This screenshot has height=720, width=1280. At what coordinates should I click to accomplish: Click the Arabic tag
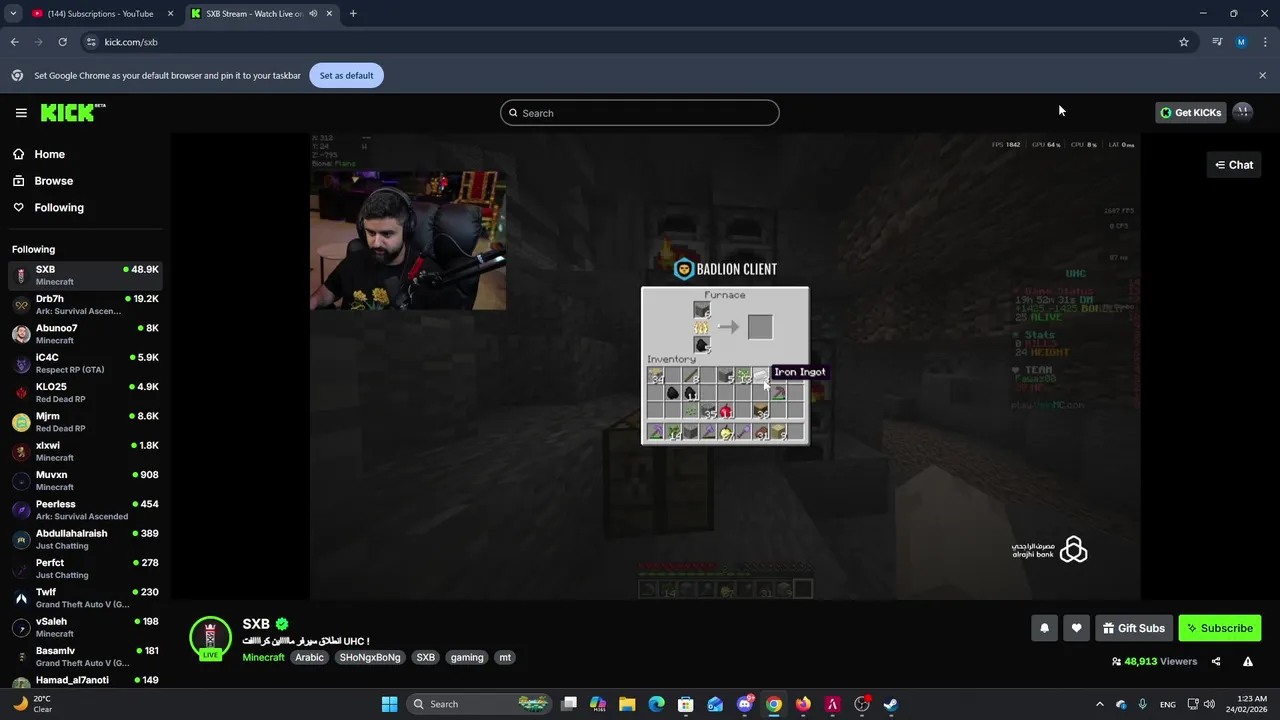[309, 657]
